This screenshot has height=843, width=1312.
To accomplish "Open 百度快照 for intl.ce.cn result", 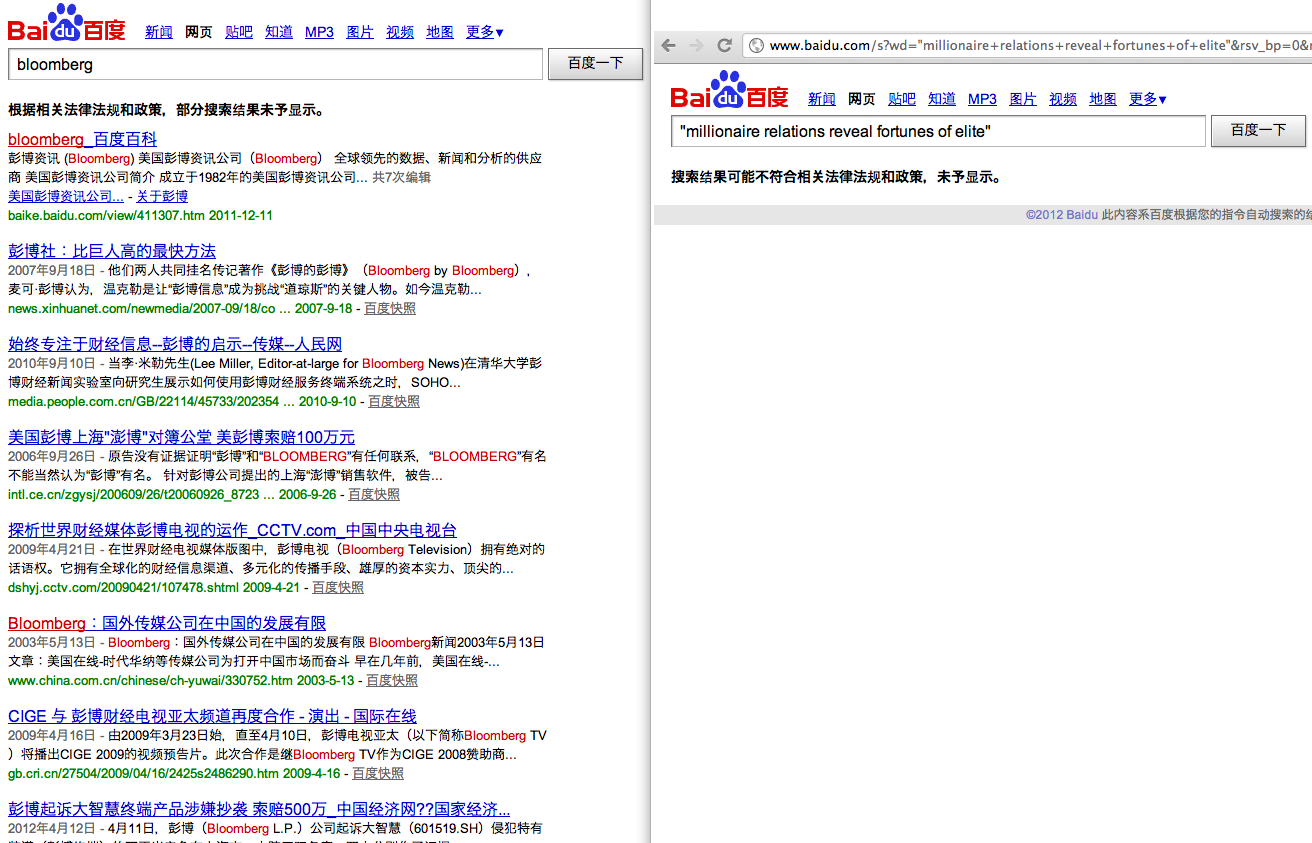I will [x=374, y=494].
